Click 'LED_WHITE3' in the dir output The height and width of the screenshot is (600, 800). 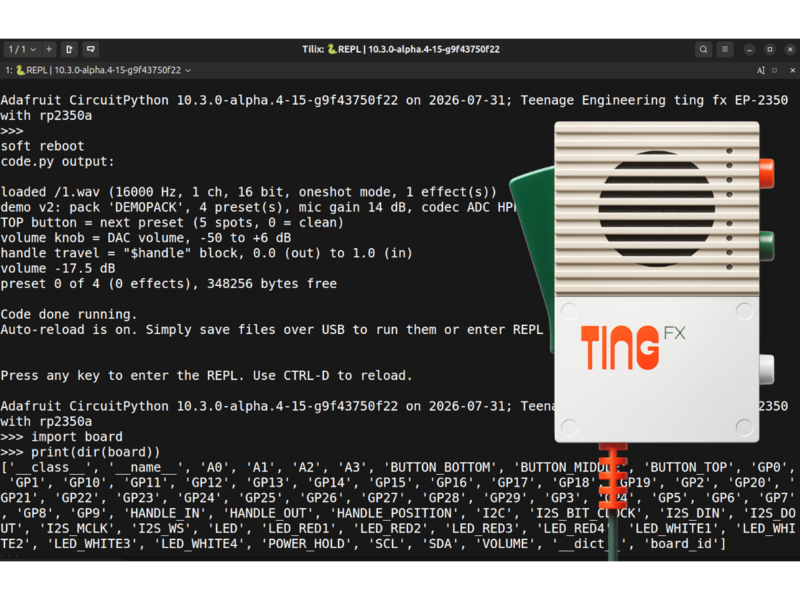(92, 544)
